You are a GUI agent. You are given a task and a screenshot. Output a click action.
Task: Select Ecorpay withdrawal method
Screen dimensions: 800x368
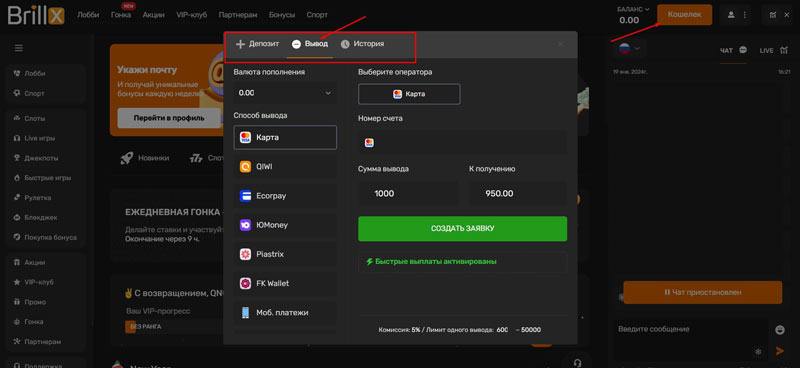[x=285, y=195]
